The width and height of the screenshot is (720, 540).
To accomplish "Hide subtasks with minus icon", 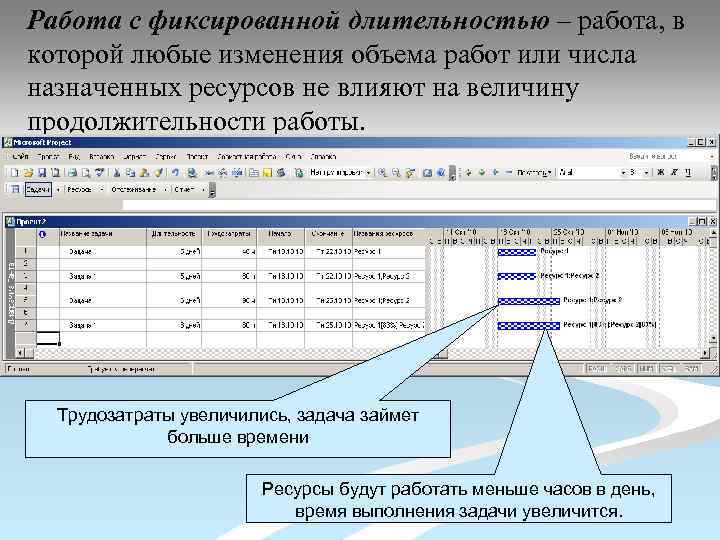I will [508, 173].
